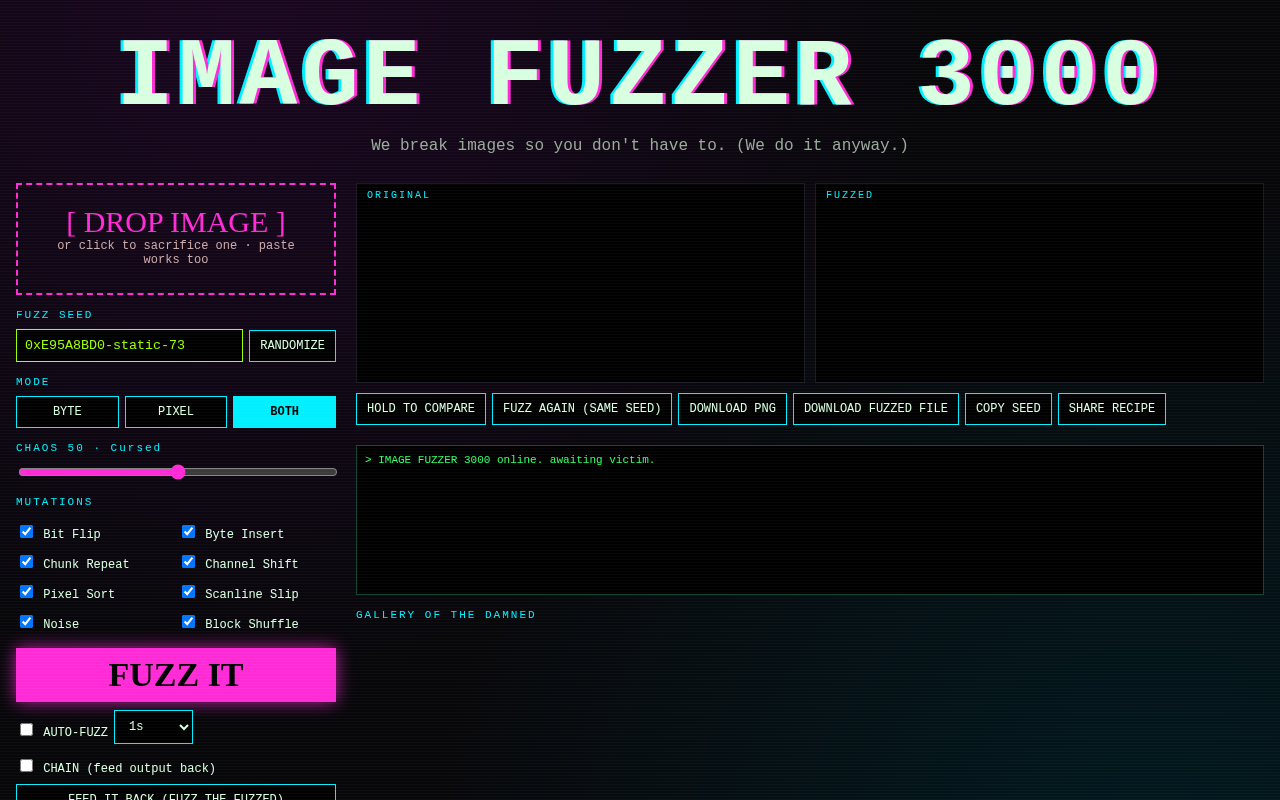Toggle the Bit Flip checkbox
Viewport: 1280px width, 800px height.
click(26, 532)
